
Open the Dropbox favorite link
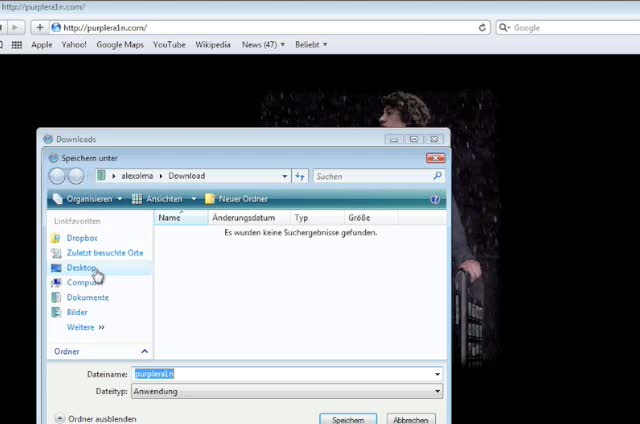click(x=81, y=238)
